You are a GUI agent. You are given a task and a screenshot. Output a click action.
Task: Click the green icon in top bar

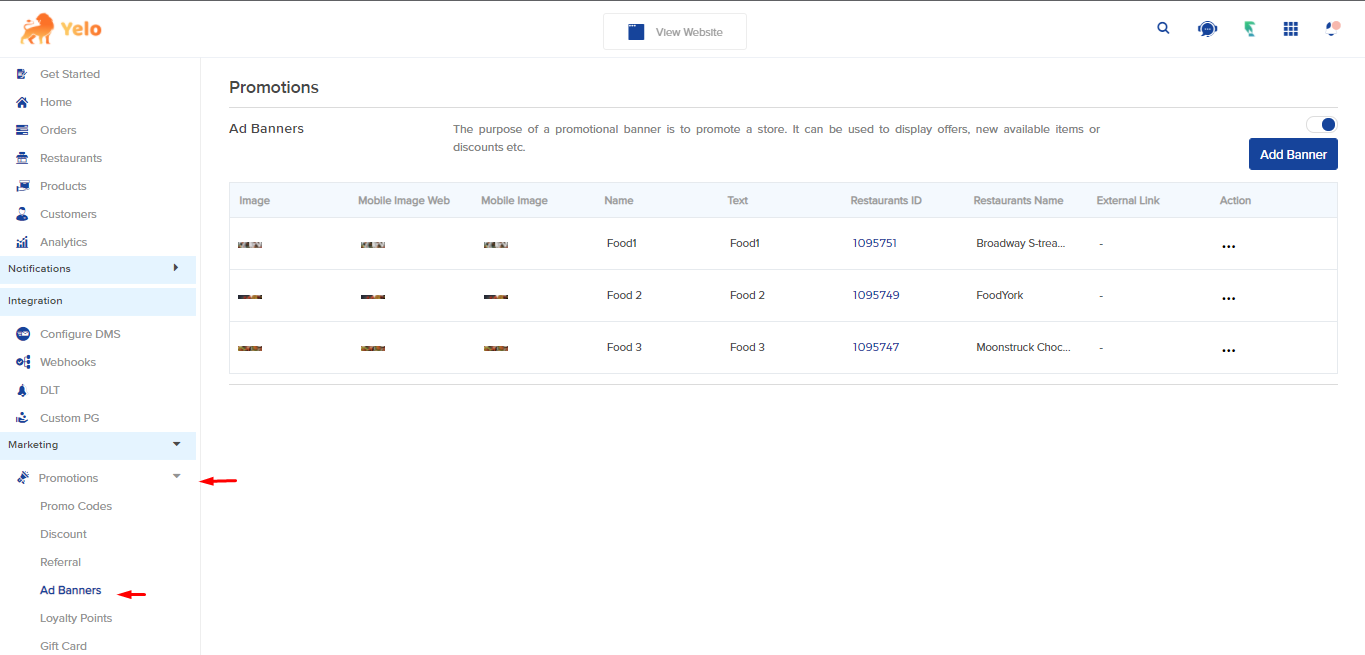[x=1249, y=29]
